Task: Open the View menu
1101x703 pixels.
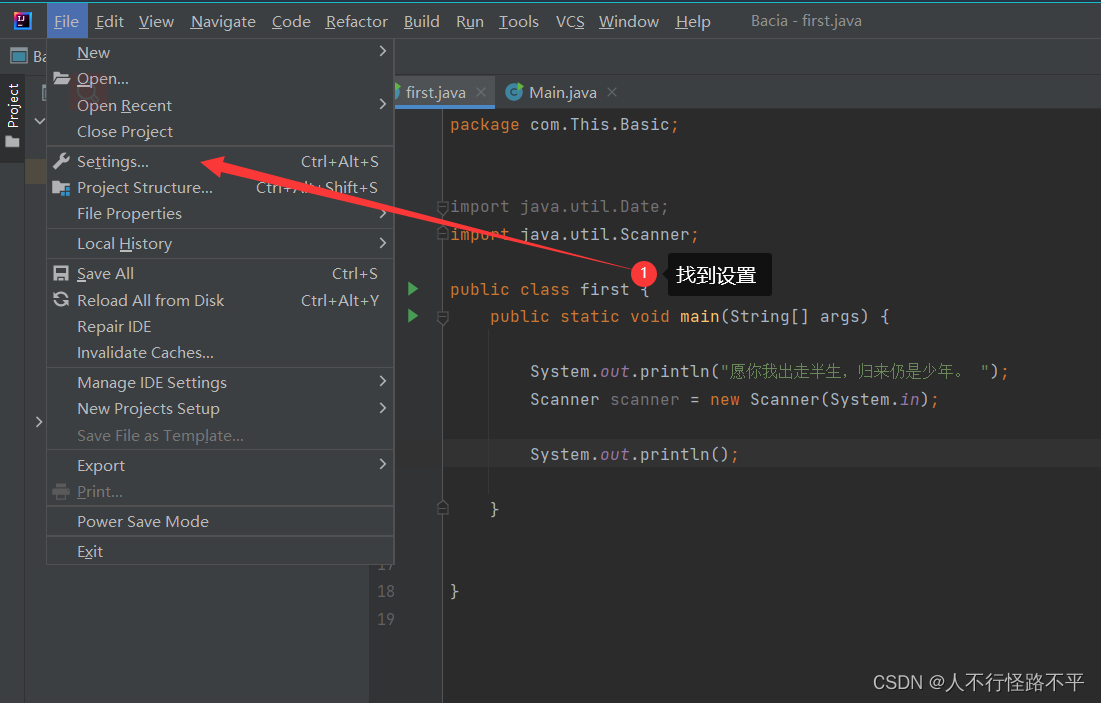Action: pos(156,22)
